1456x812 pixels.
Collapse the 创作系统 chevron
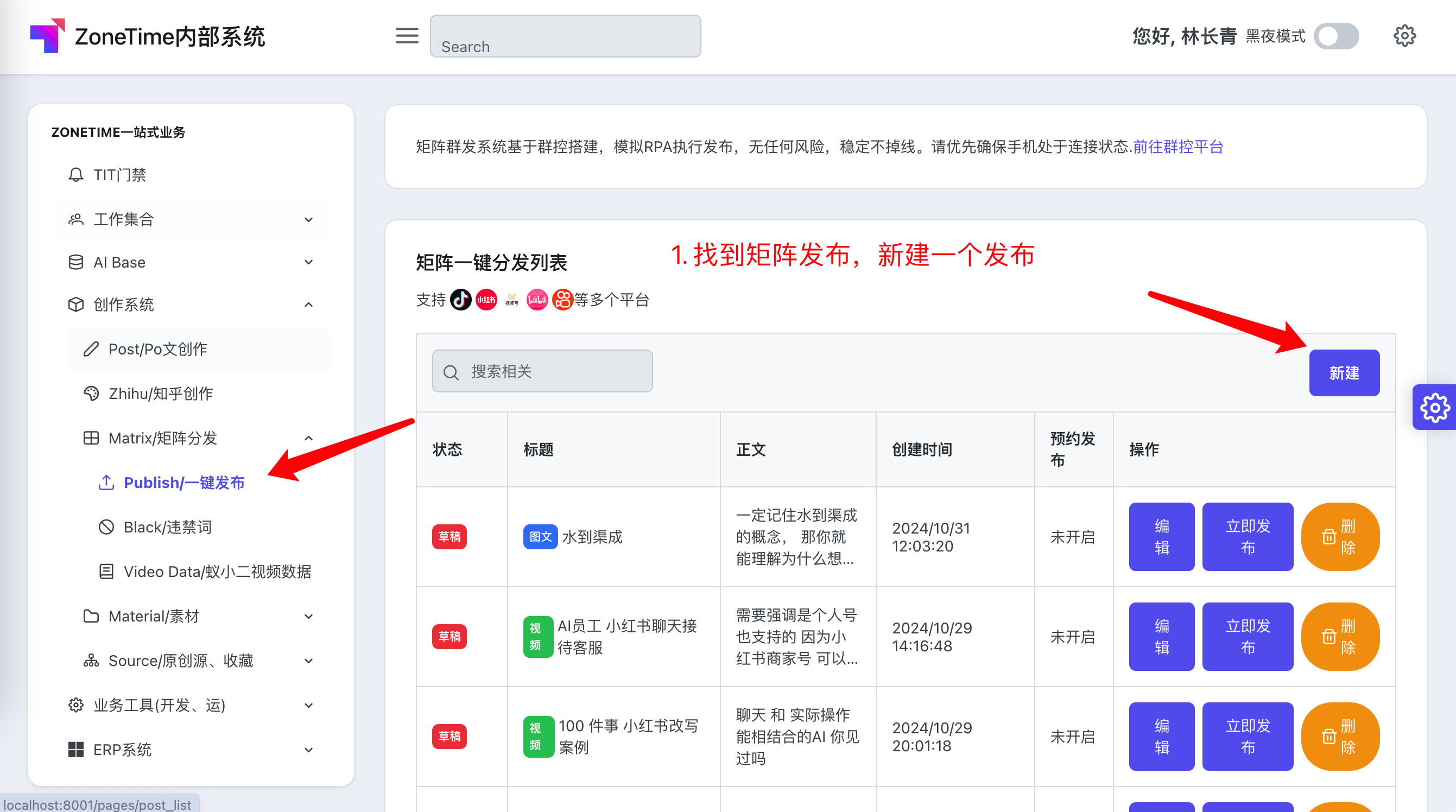(308, 304)
